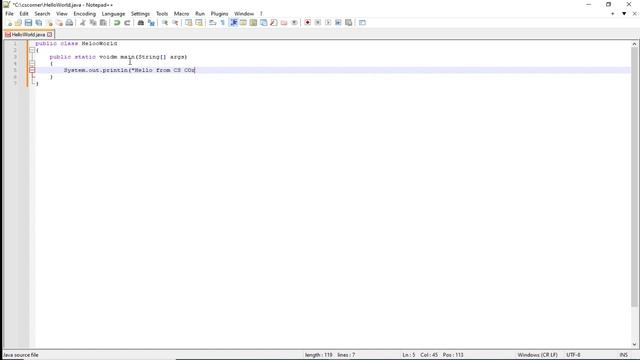This screenshot has height=360, width=640.
Task: Click the Stop Recording macro icon
Action: point(318,23)
